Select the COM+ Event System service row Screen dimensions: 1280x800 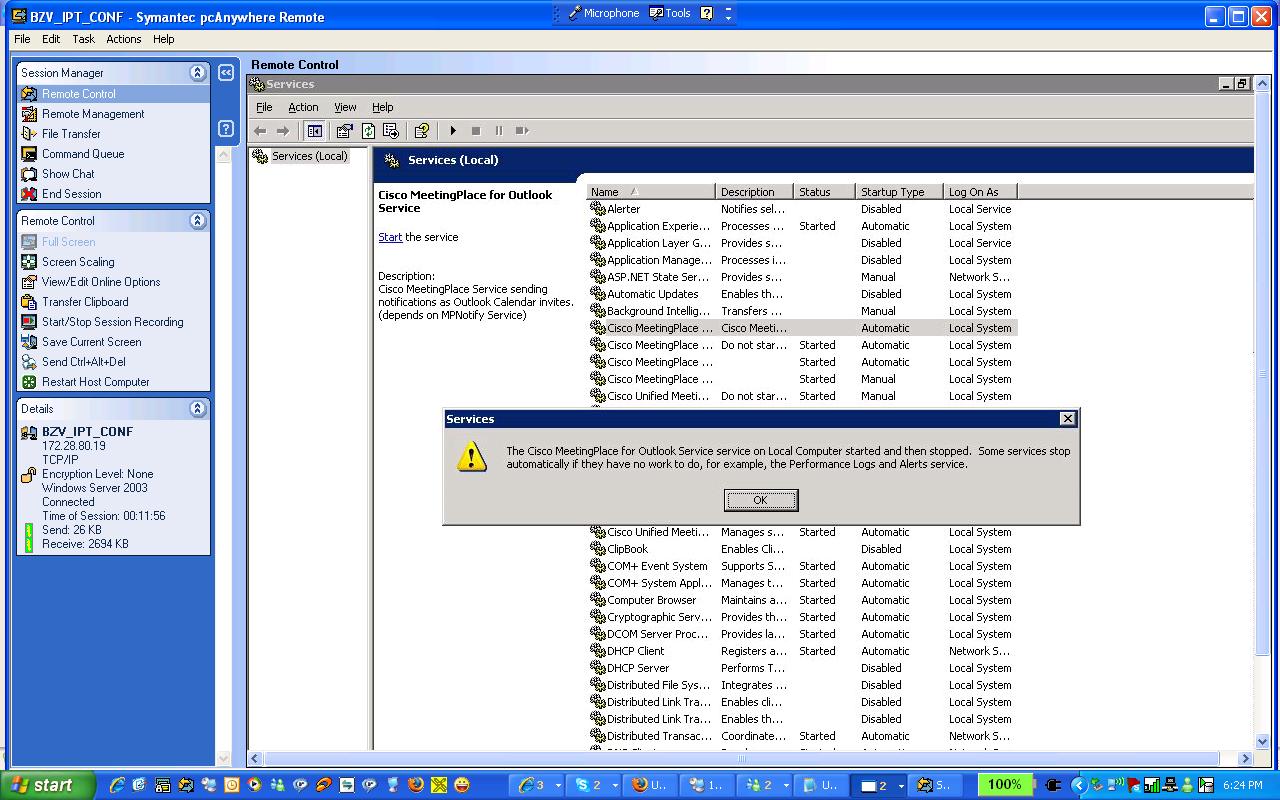point(802,566)
